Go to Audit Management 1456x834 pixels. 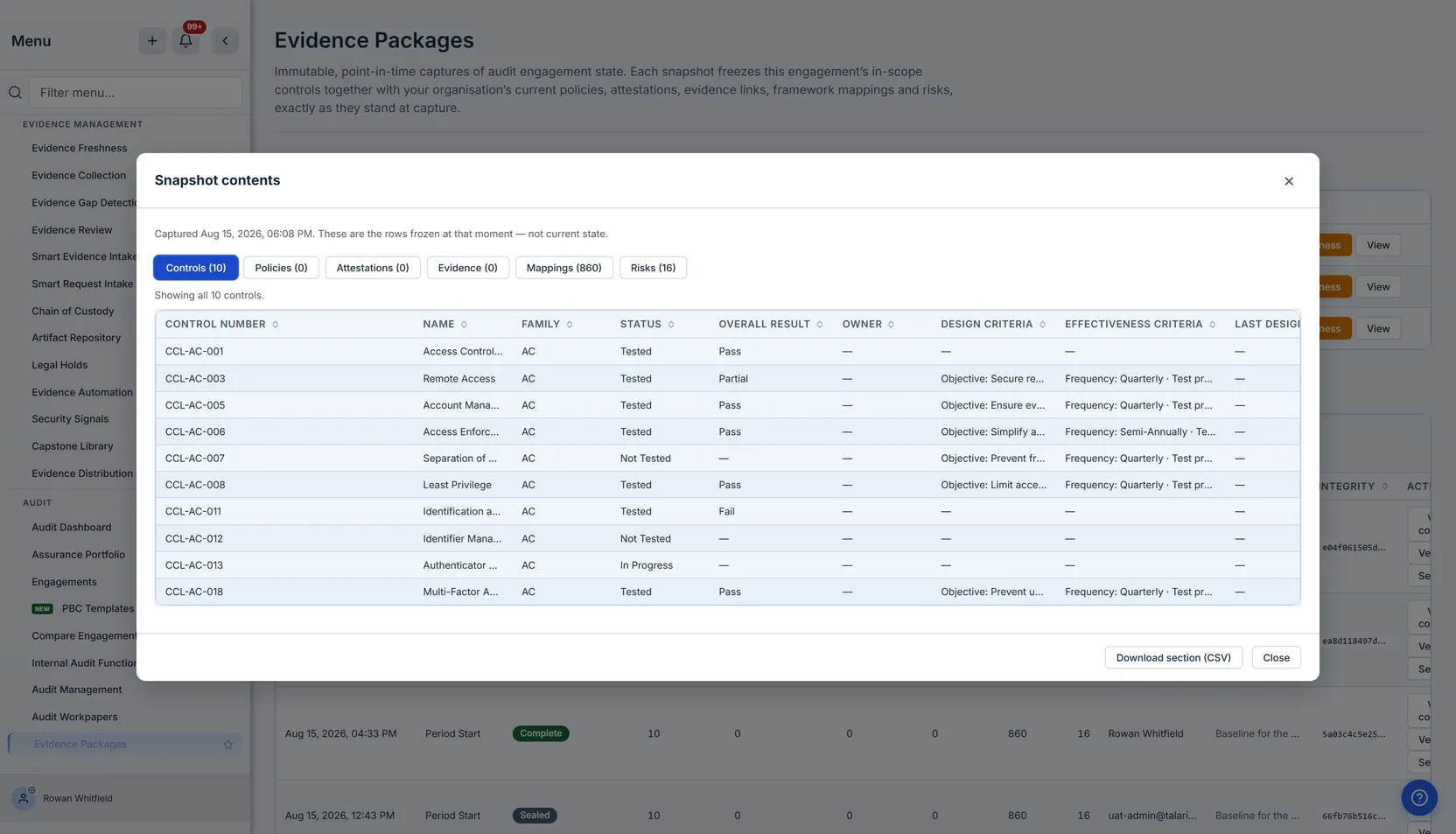(x=77, y=690)
